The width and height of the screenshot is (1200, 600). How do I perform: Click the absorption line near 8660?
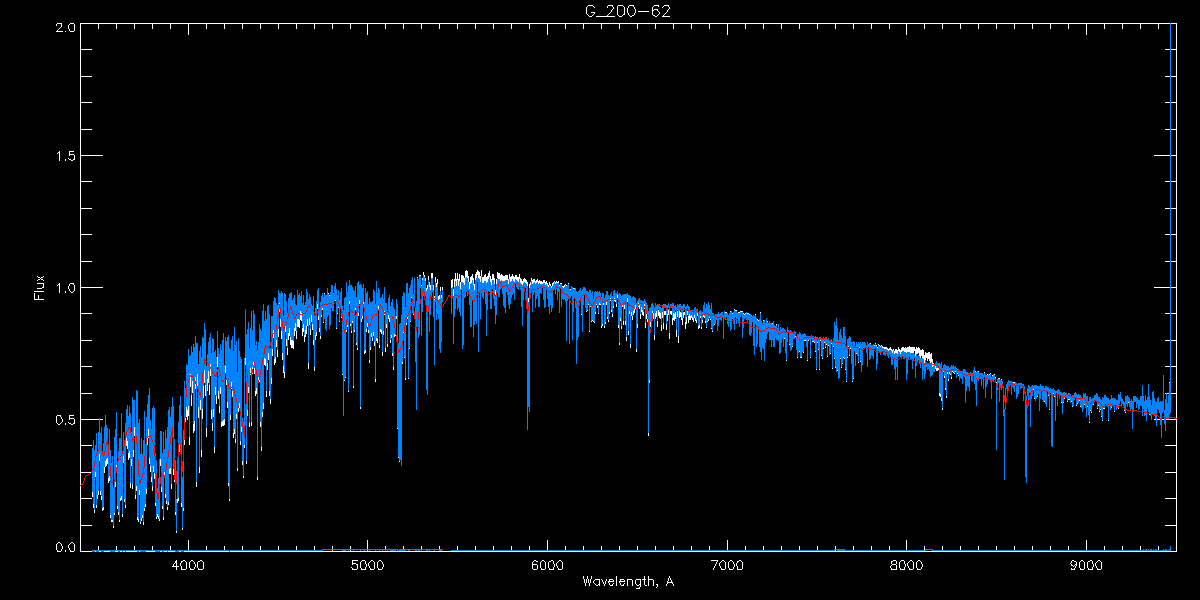coord(1026,440)
